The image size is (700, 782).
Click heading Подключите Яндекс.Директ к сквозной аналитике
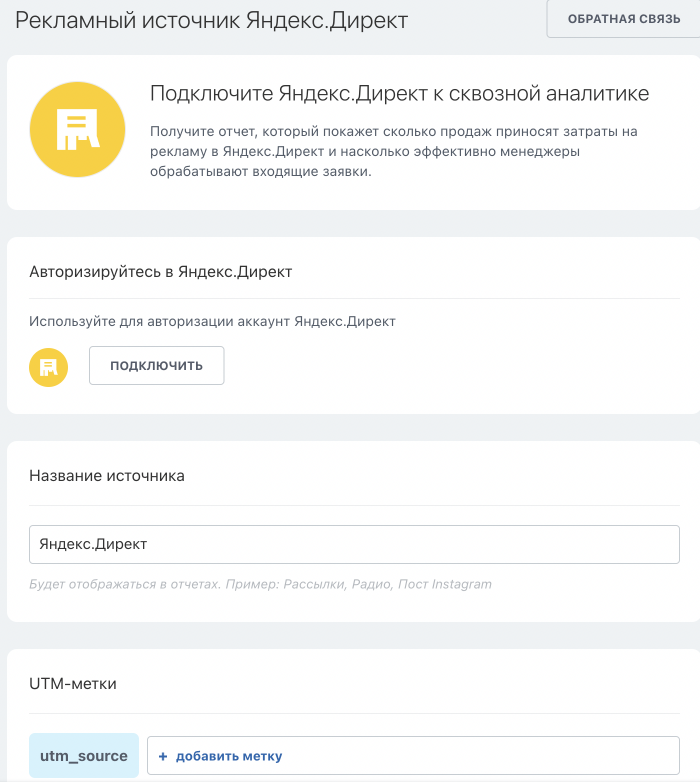399,94
